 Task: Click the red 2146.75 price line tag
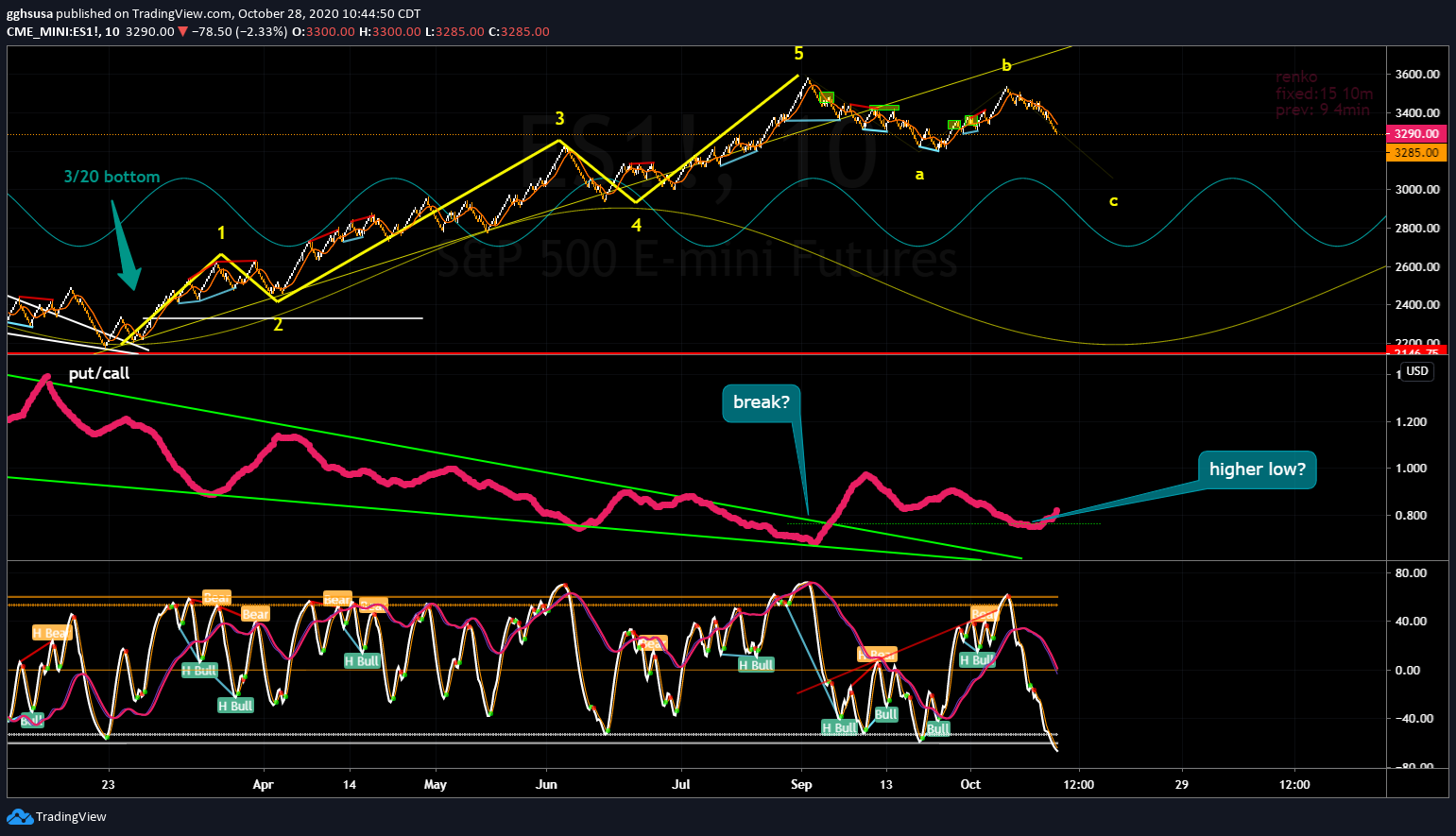pos(1415,352)
